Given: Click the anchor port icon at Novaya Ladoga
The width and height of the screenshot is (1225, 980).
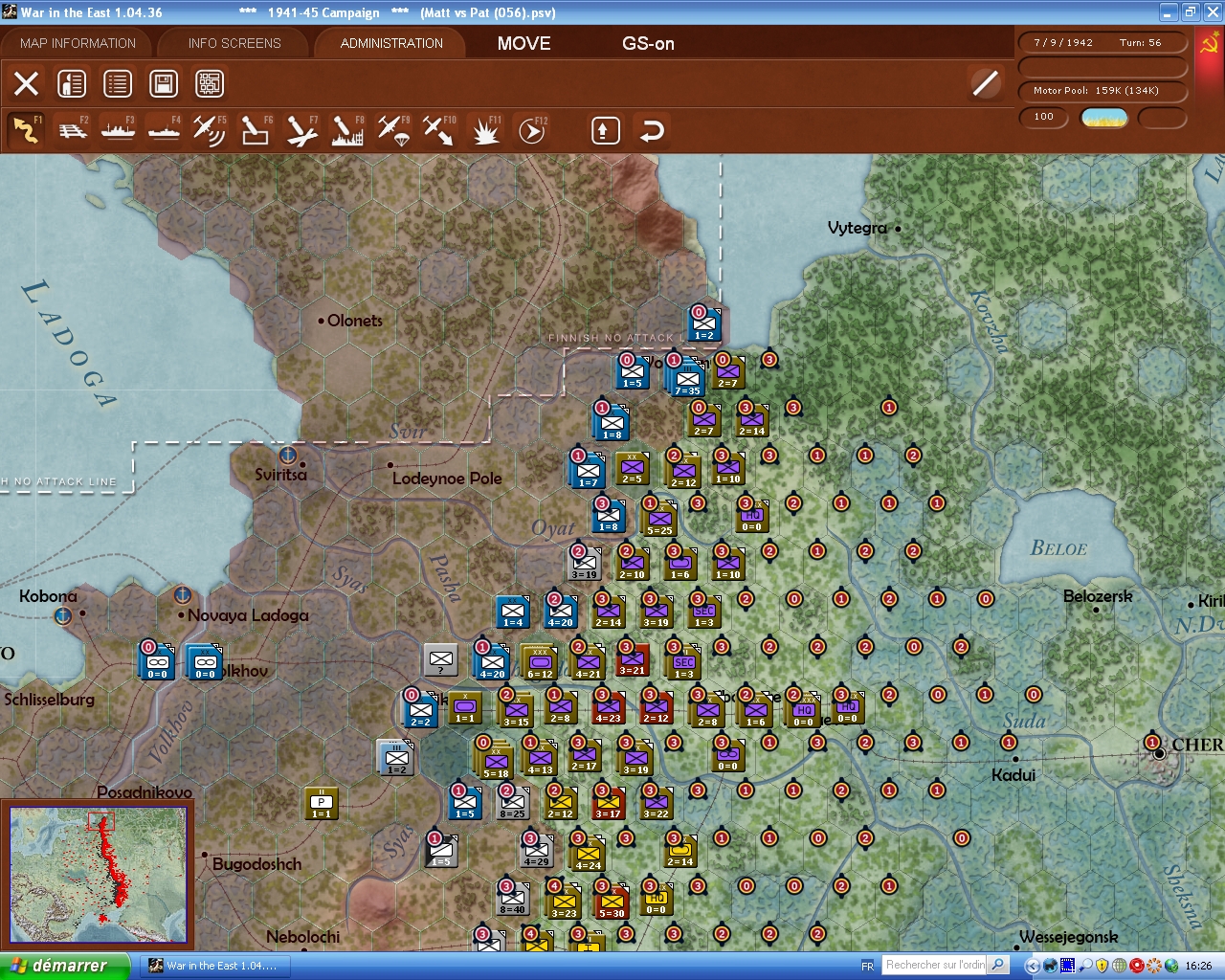Looking at the screenshot, I should 182,594.
